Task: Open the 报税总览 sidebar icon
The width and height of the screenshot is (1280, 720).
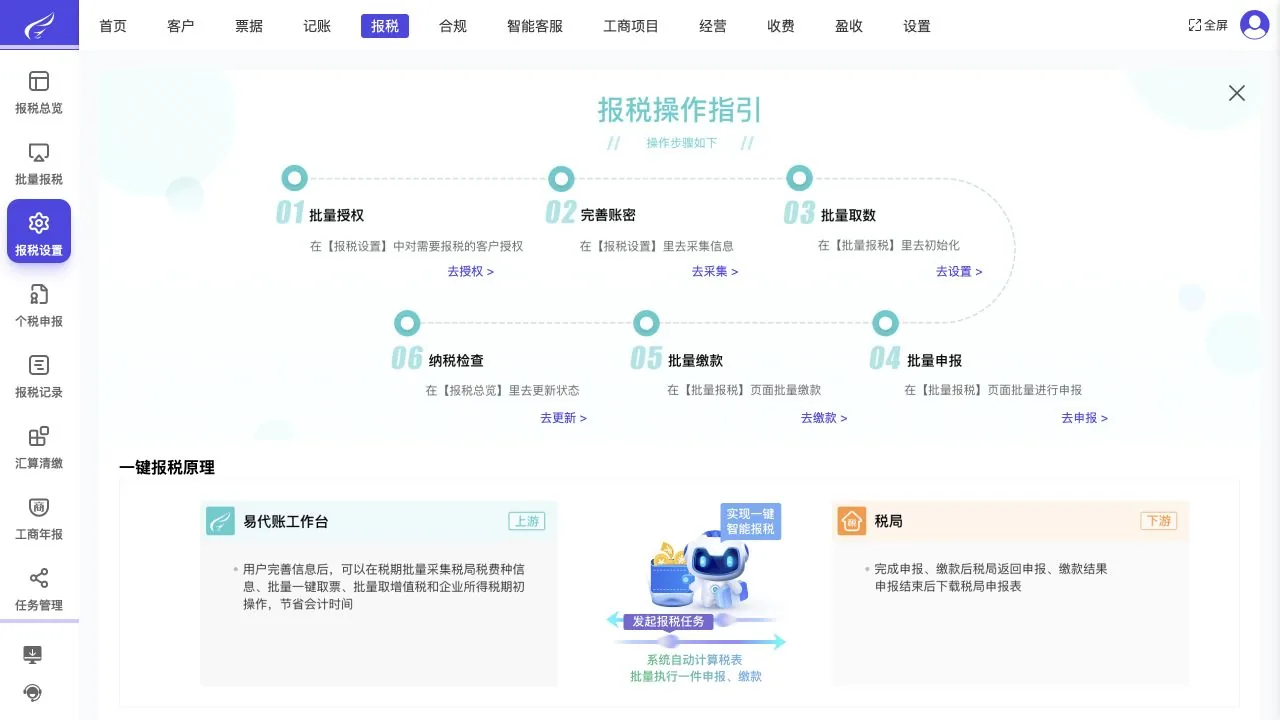Action: point(39,81)
